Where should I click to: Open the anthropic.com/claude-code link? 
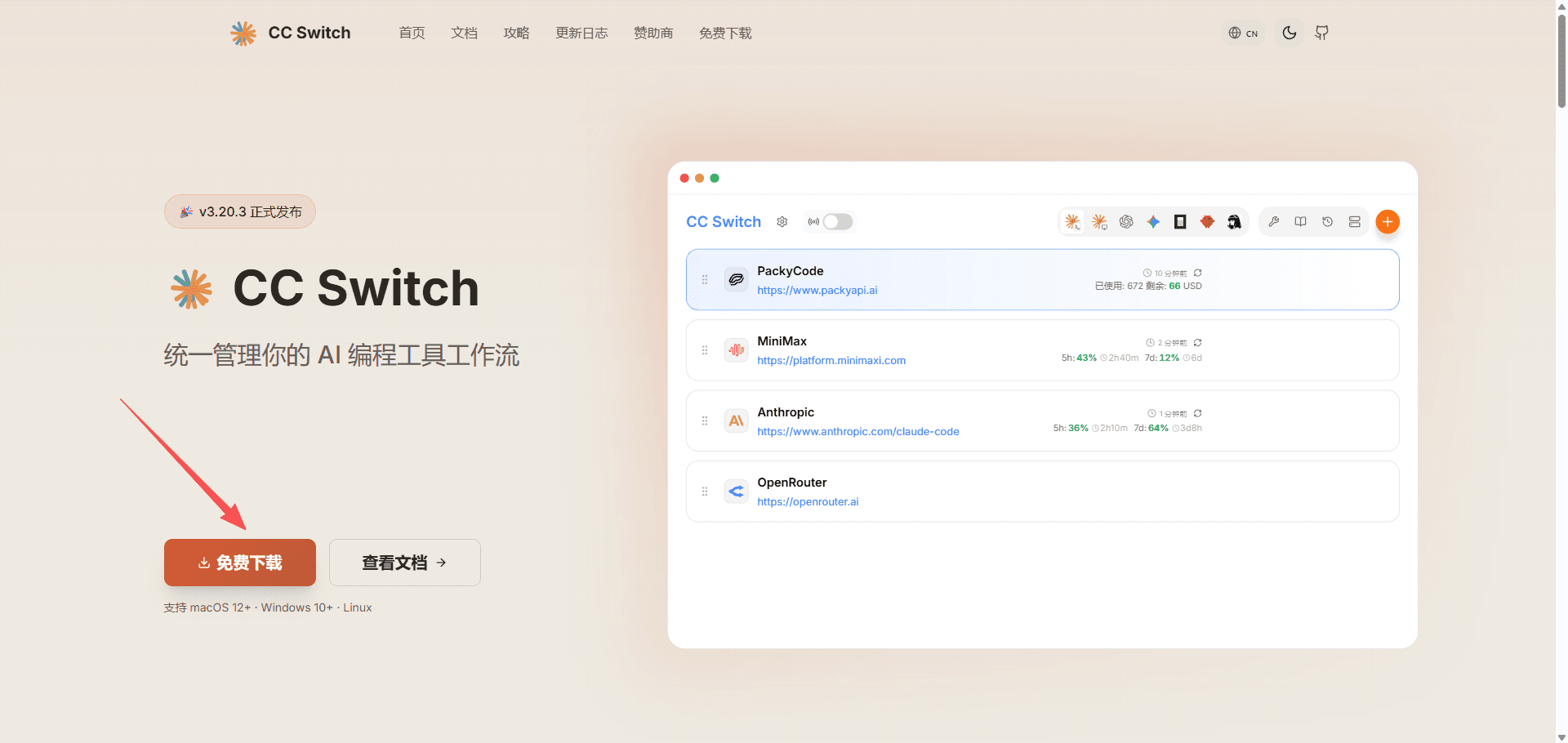(858, 431)
